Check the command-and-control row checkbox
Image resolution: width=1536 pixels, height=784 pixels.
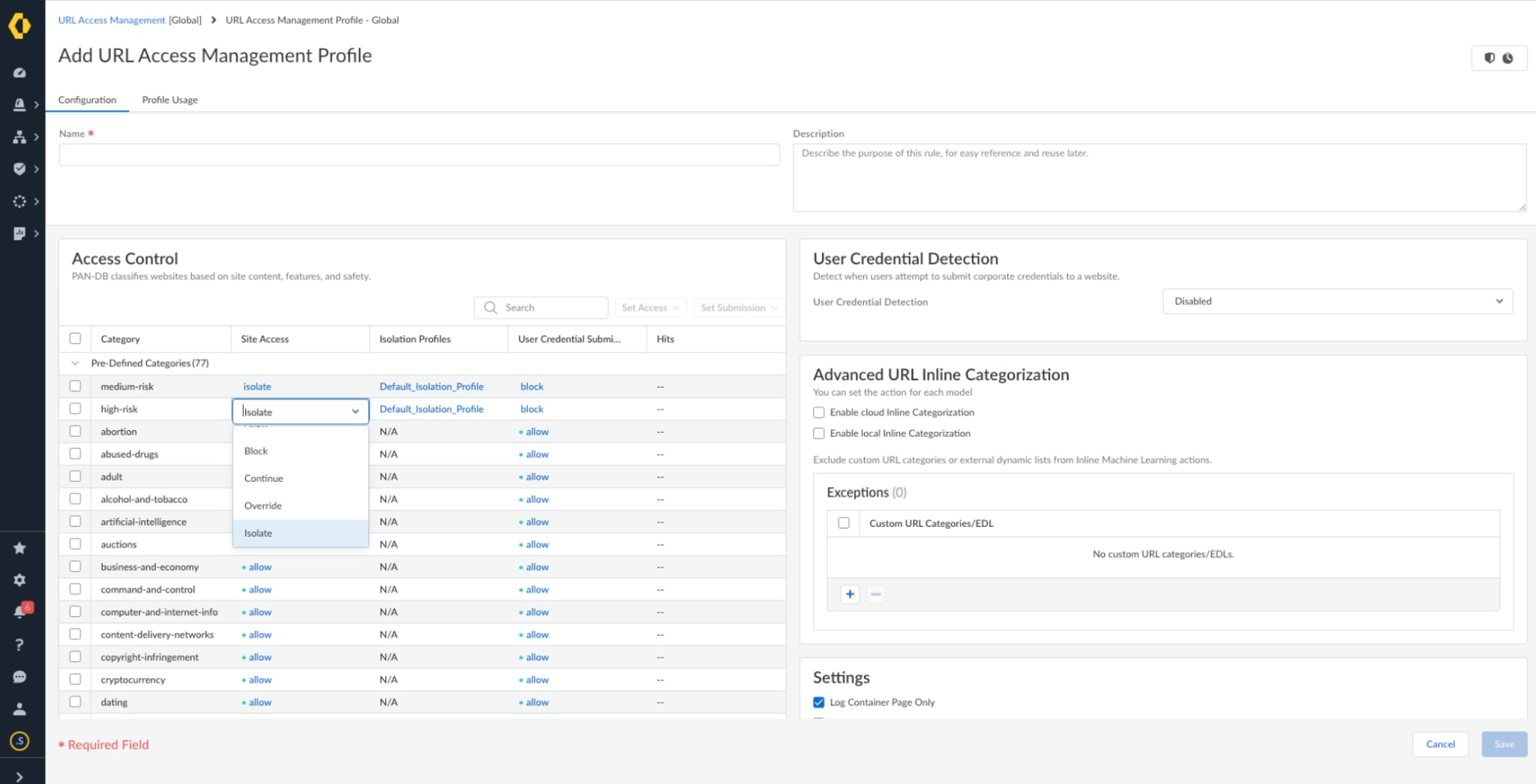pyautogui.click(x=75, y=589)
